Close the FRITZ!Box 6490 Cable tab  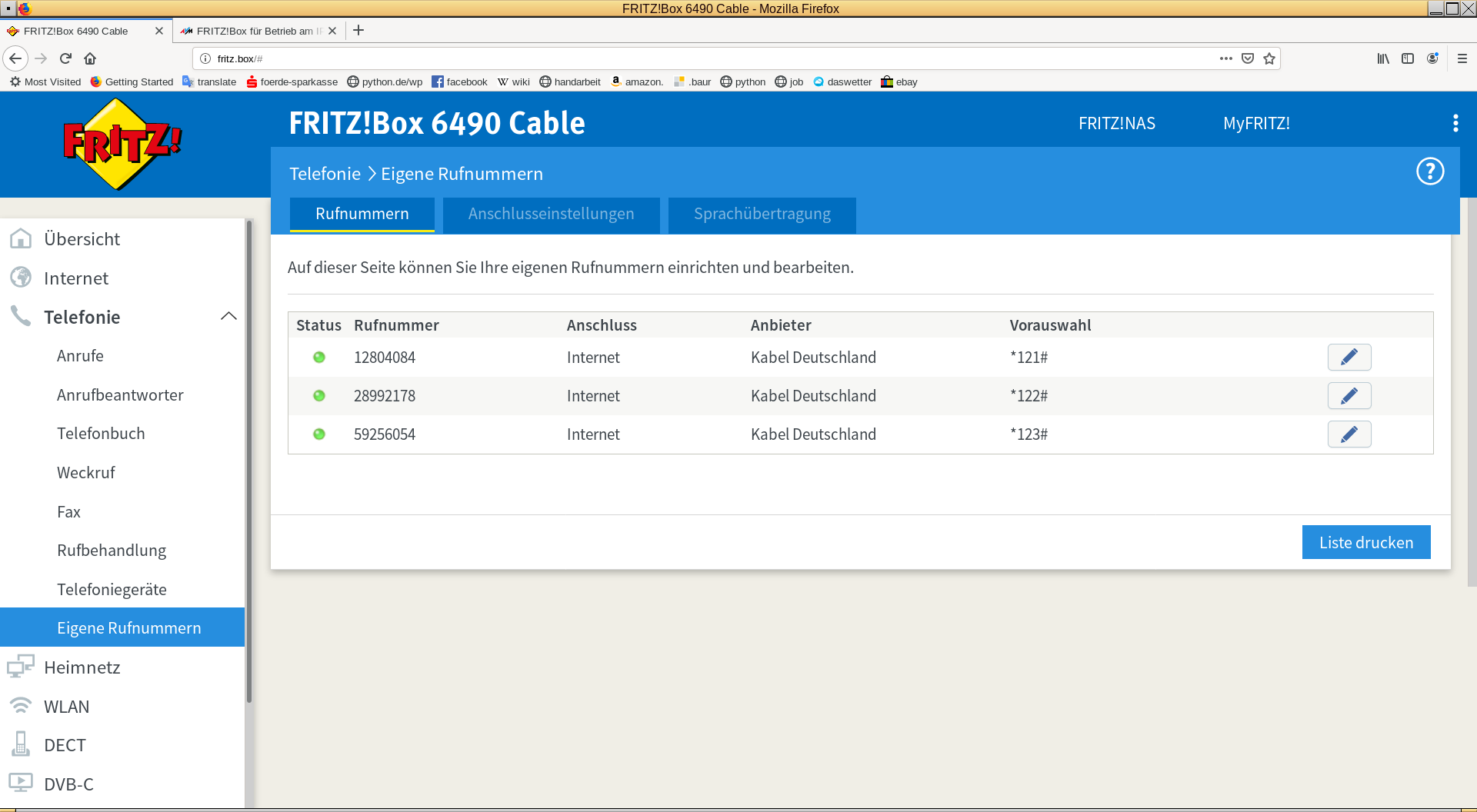click(x=159, y=31)
